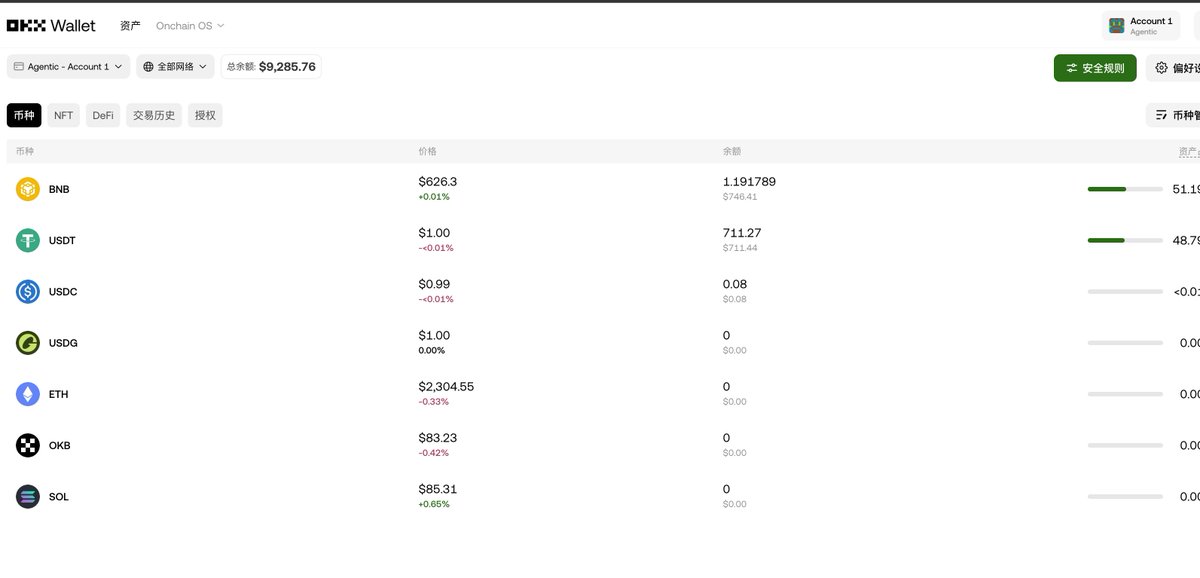Screen dimensions: 1200x578
Task: Click the BNB +0.01% change value
Action: (x=434, y=197)
